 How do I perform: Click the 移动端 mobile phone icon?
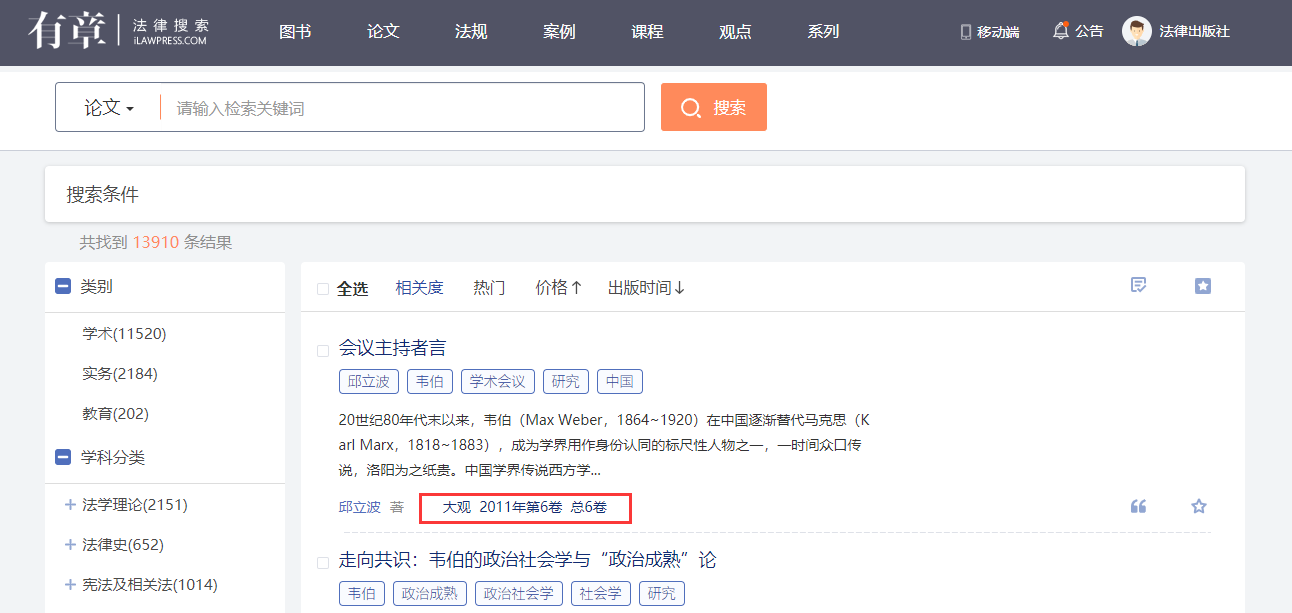[966, 32]
